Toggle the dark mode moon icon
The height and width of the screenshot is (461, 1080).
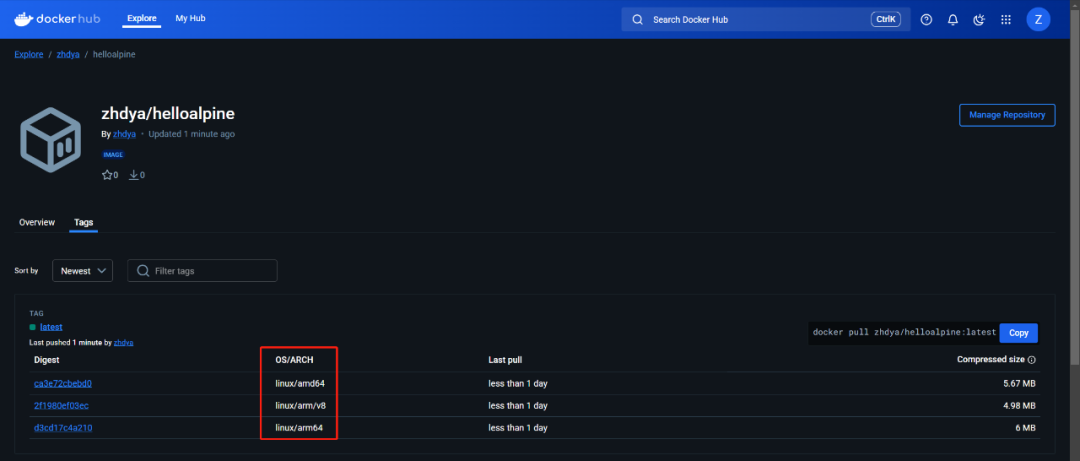pyautogui.click(x=979, y=20)
